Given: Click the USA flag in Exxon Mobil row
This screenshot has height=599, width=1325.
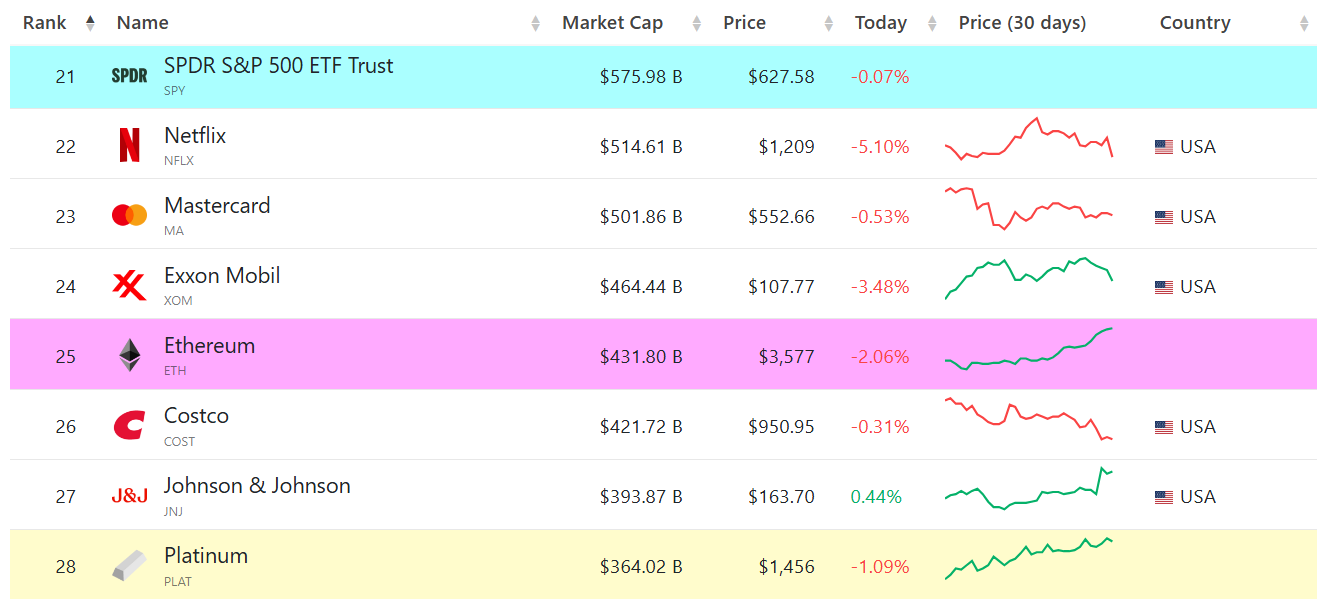Looking at the screenshot, I should (x=1164, y=287).
